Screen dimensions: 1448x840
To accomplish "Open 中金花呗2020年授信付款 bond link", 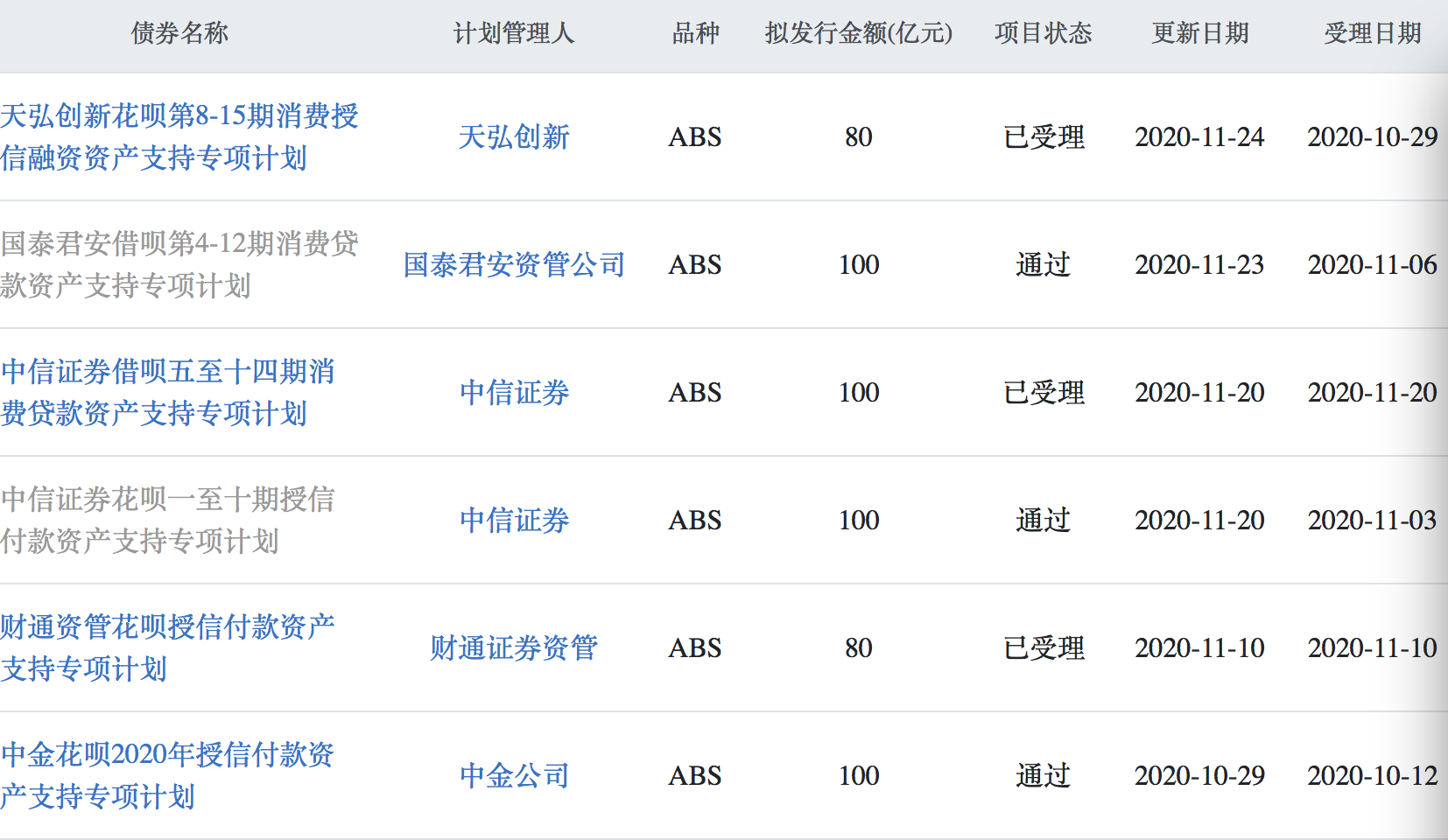I will (168, 775).
